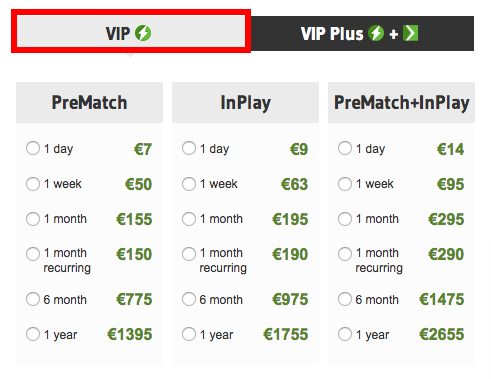
Task: Open the VIP Plus tab
Action: [x=362, y=33]
